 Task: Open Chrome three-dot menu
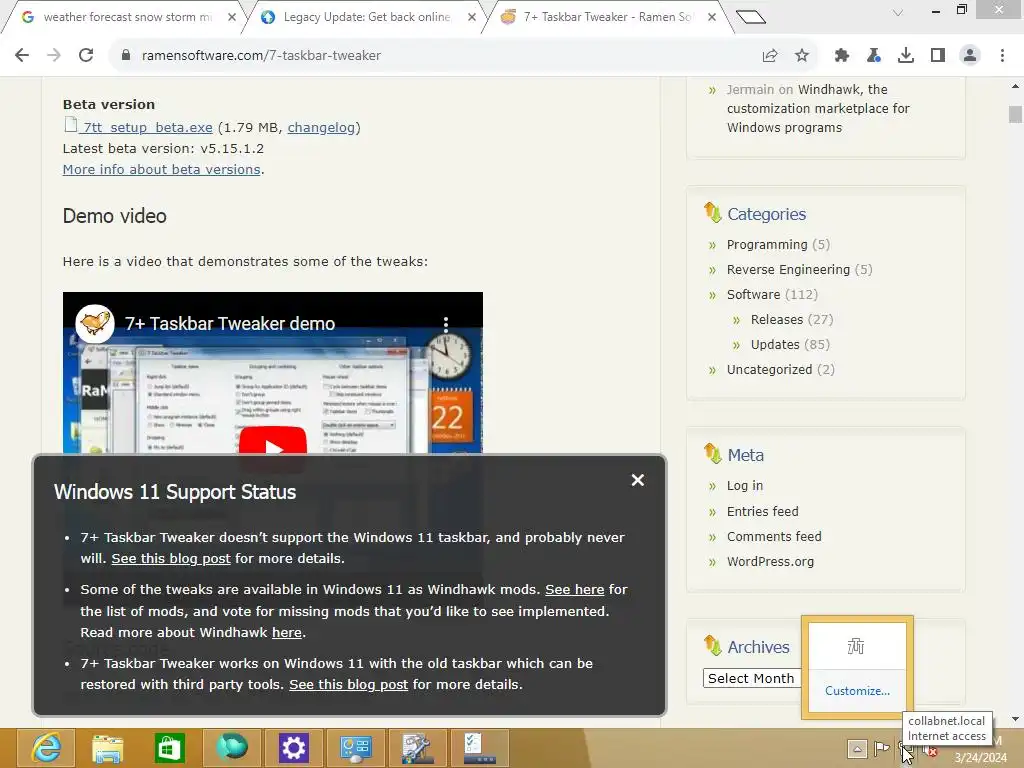pyautogui.click(x=1002, y=56)
